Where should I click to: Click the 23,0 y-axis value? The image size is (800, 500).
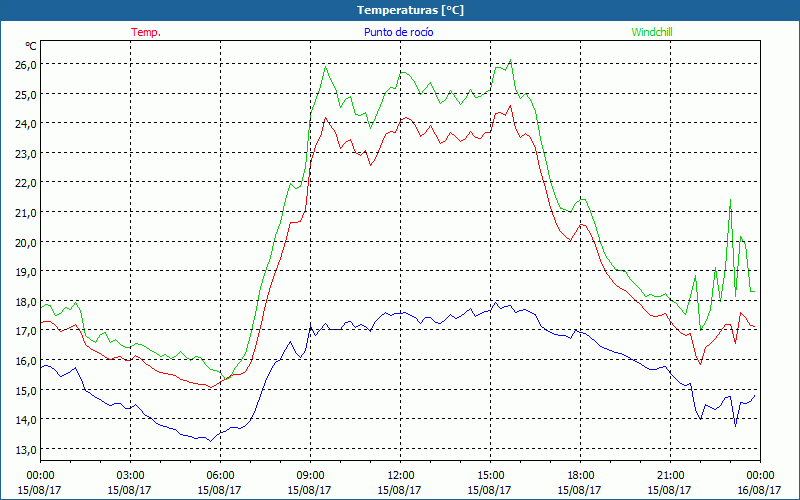27,154
